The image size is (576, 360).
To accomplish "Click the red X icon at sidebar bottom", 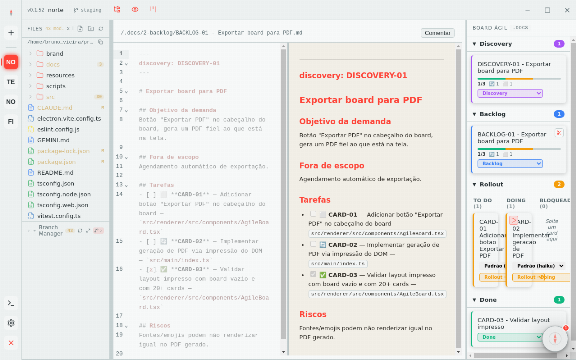I will (11, 343).
